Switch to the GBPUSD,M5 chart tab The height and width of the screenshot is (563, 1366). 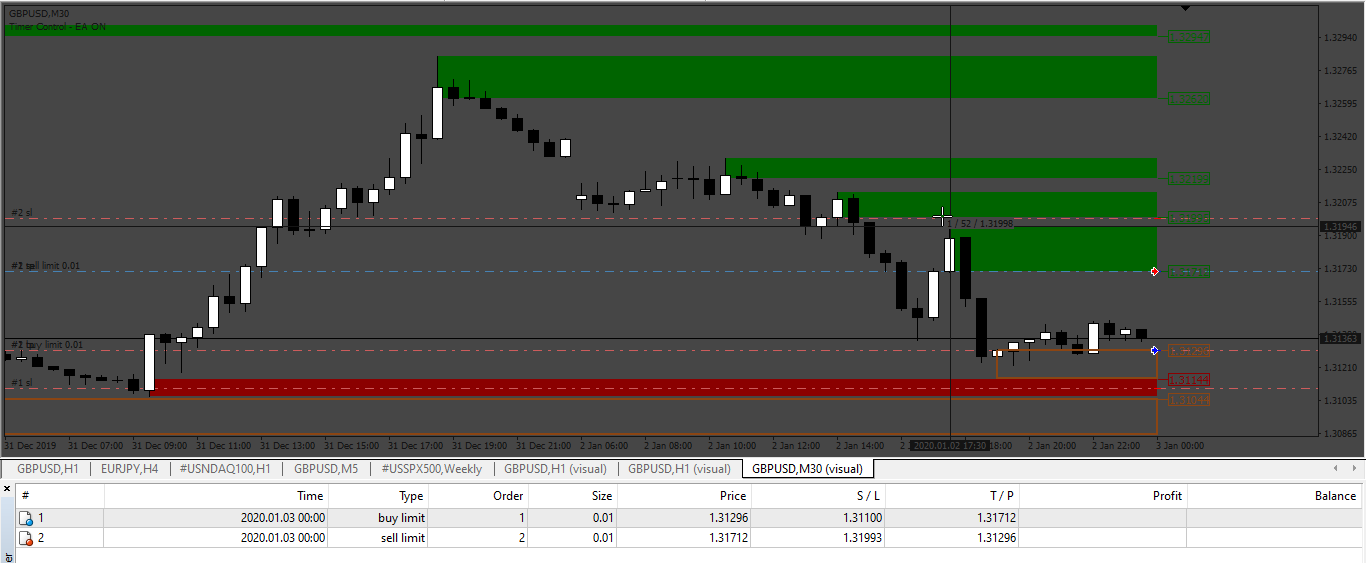point(326,468)
